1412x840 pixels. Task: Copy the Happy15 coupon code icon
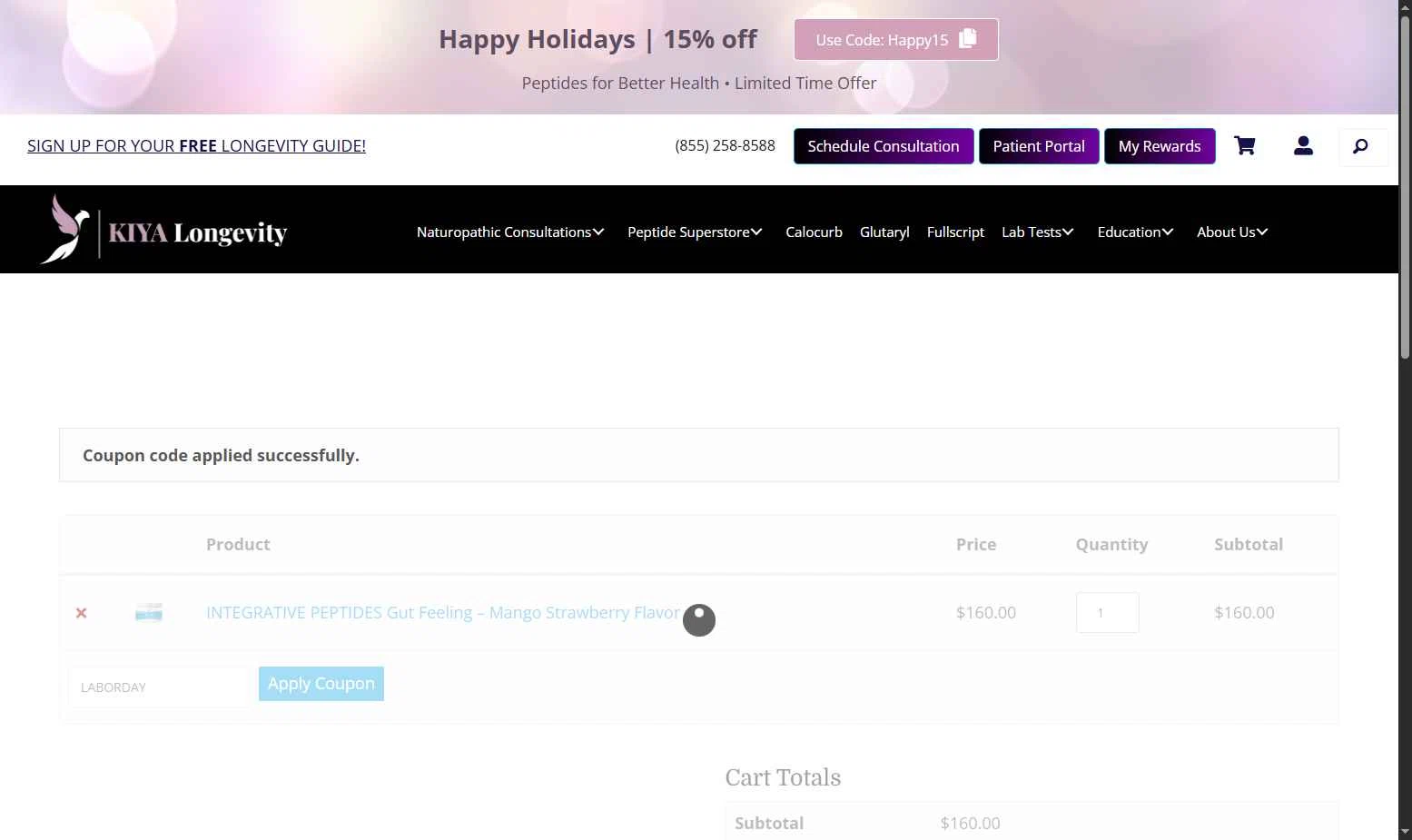pyautogui.click(x=968, y=38)
